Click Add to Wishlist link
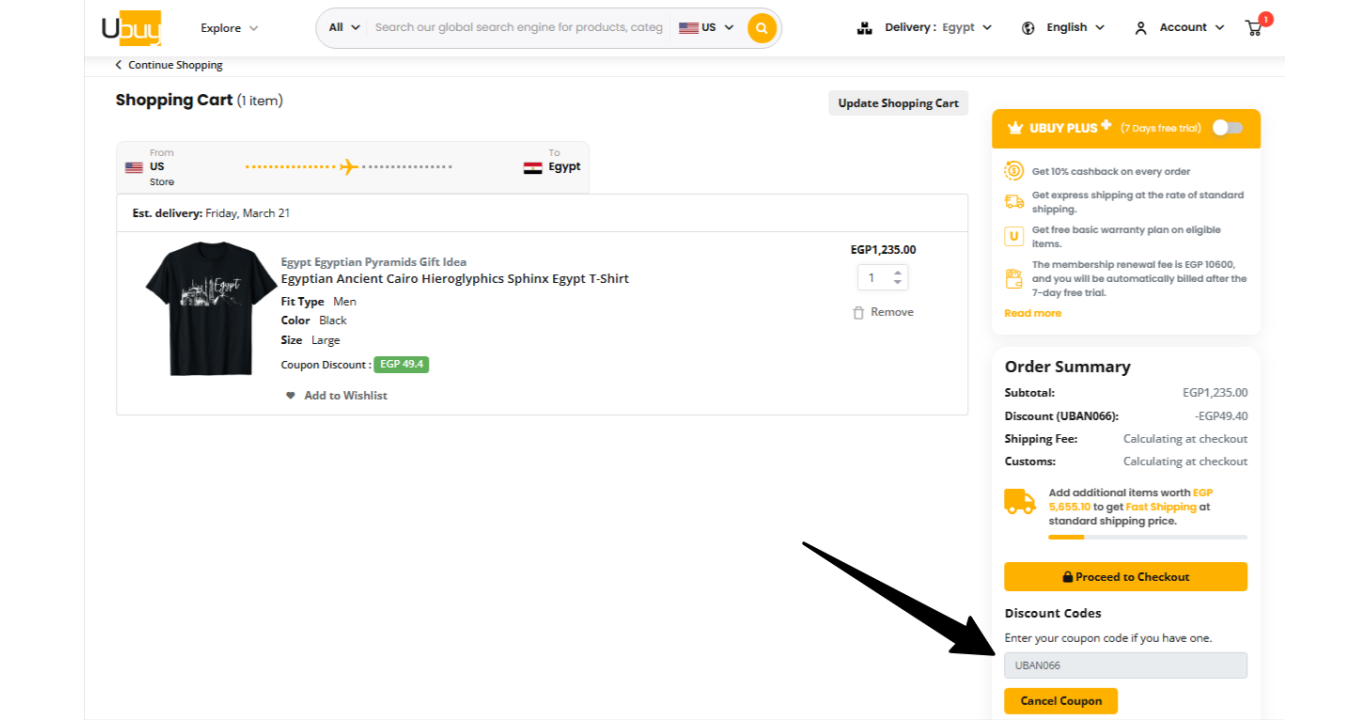The width and height of the screenshot is (1368, 720). click(x=345, y=396)
